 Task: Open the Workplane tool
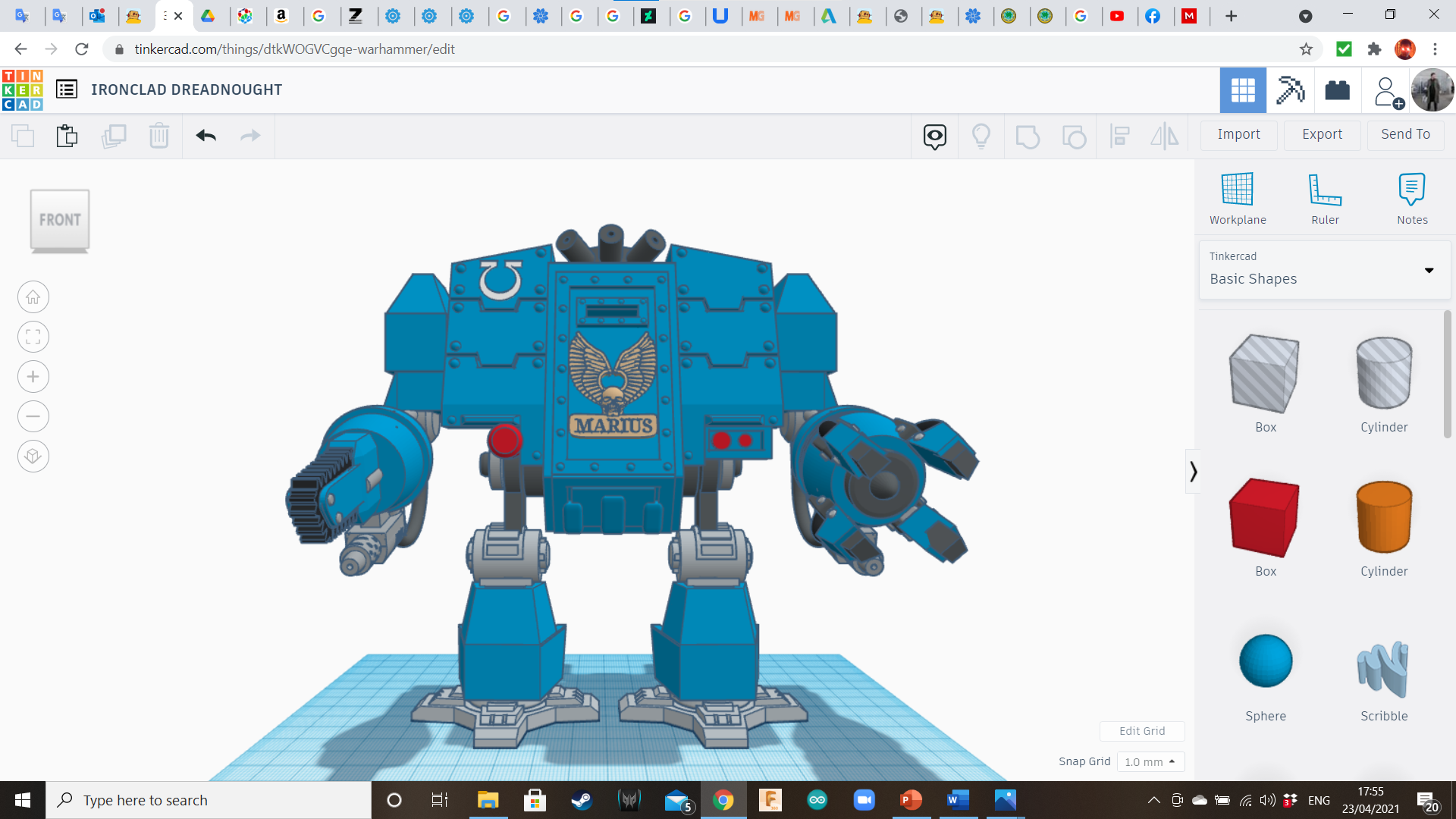click(1238, 197)
